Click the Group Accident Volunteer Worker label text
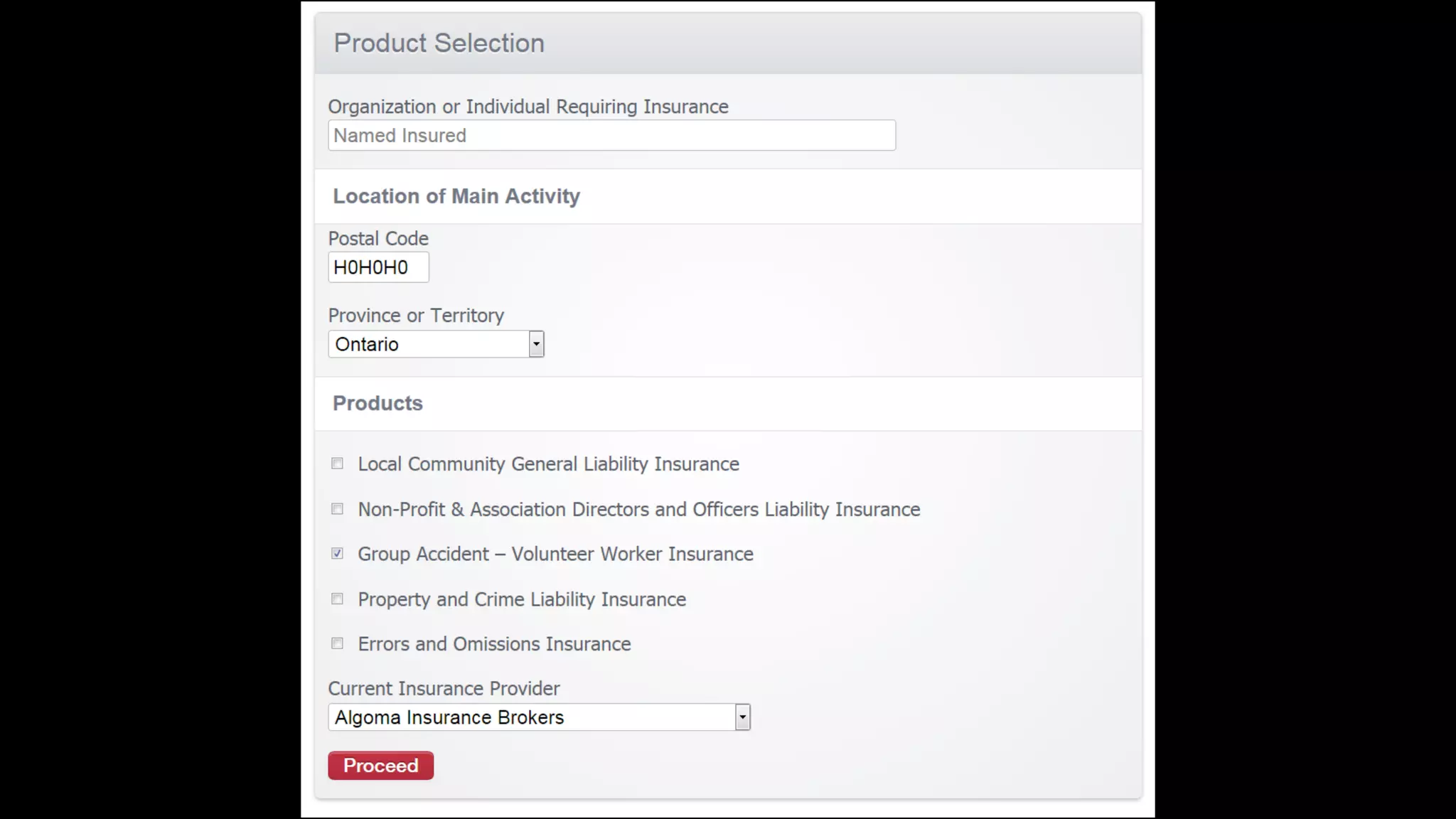 (555, 554)
